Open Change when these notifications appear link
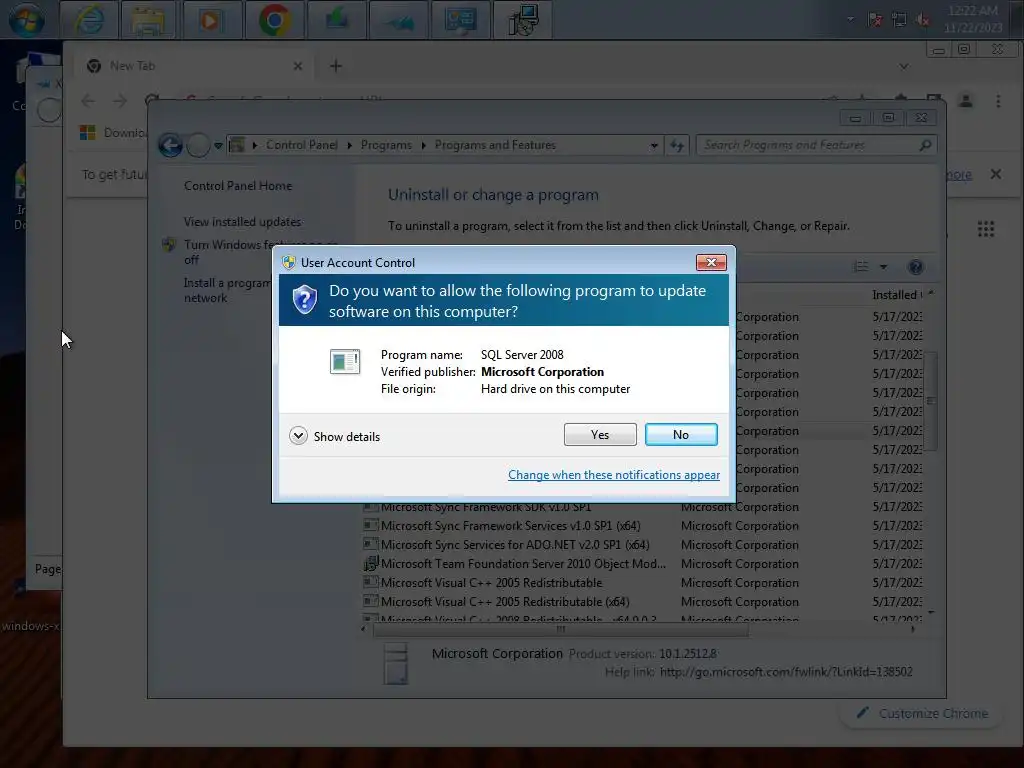Viewport: 1024px width, 768px height. click(614, 475)
